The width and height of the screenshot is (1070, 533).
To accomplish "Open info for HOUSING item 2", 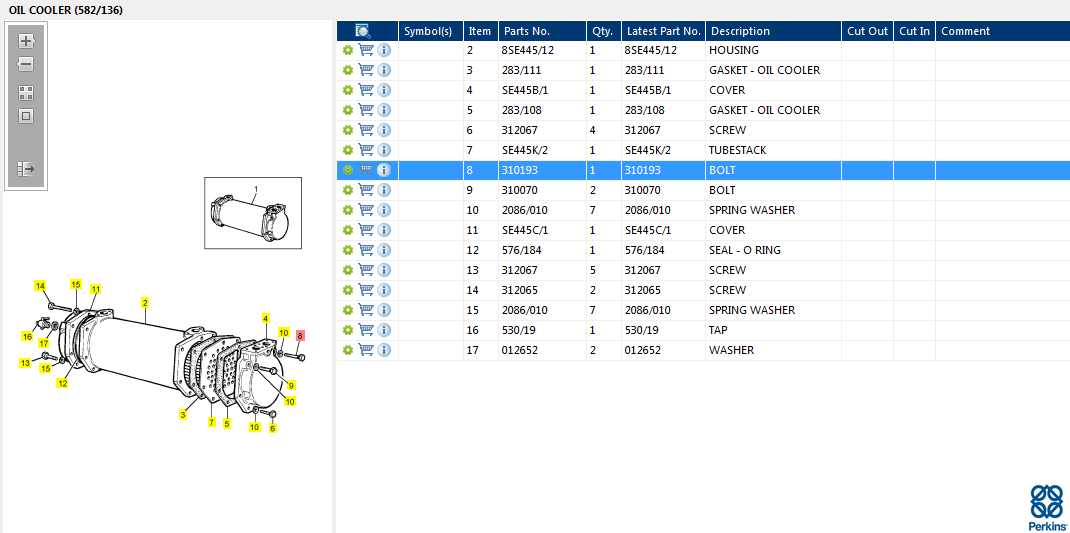I will (x=384, y=50).
